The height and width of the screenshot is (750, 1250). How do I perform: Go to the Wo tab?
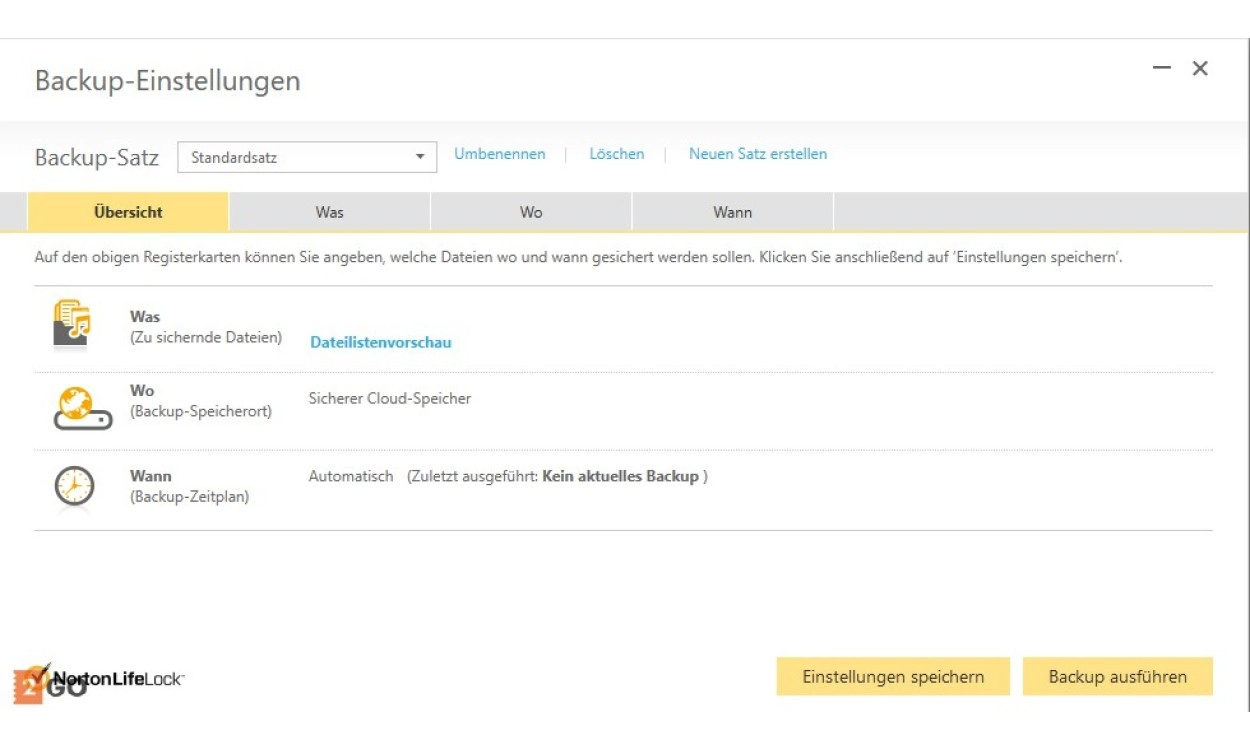pos(531,212)
